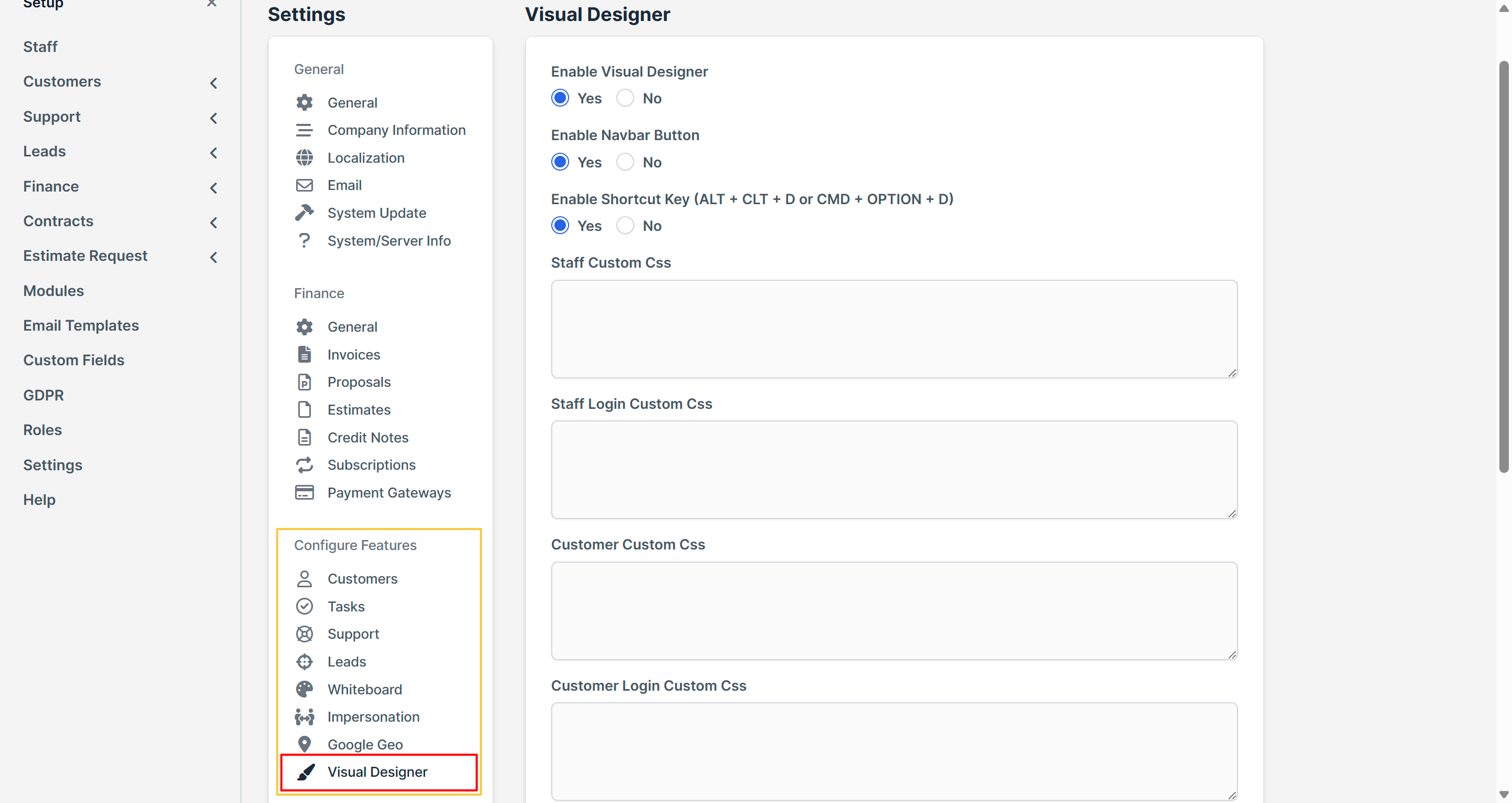Click the Impersonation people icon

[304, 717]
